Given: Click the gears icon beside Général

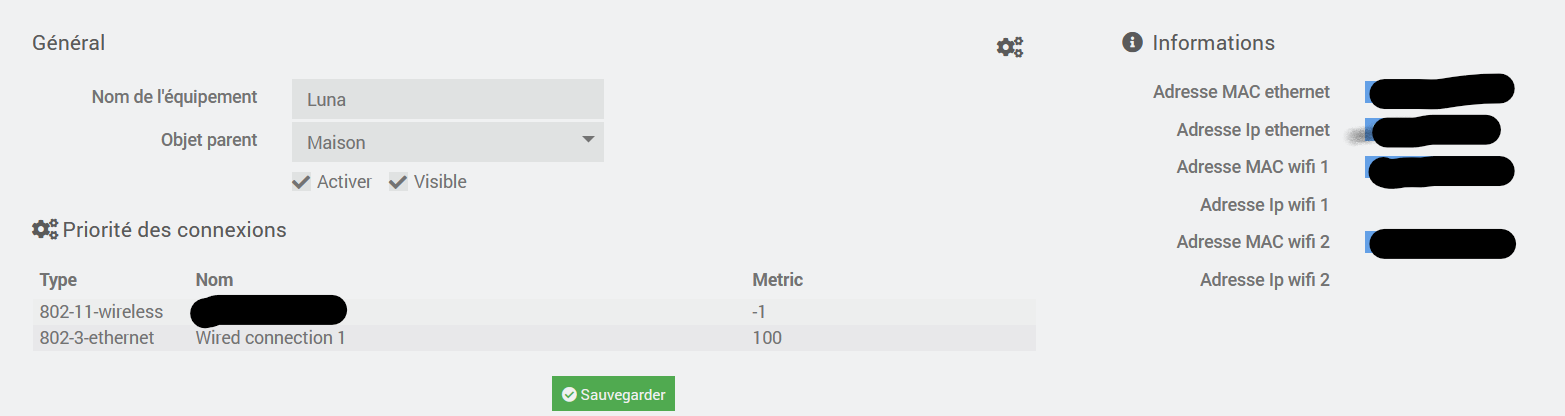Looking at the screenshot, I should tap(1010, 47).
